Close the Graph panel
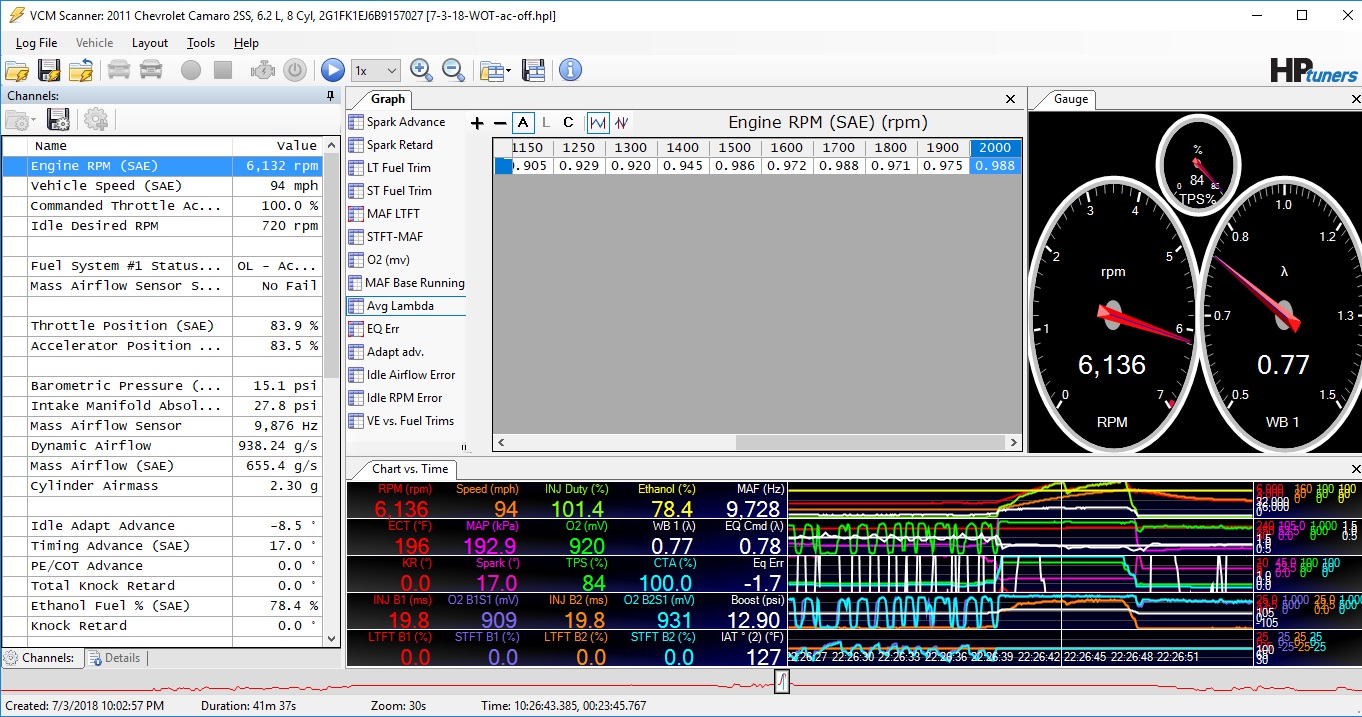Image resolution: width=1362 pixels, height=717 pixels. point(1011,99)
